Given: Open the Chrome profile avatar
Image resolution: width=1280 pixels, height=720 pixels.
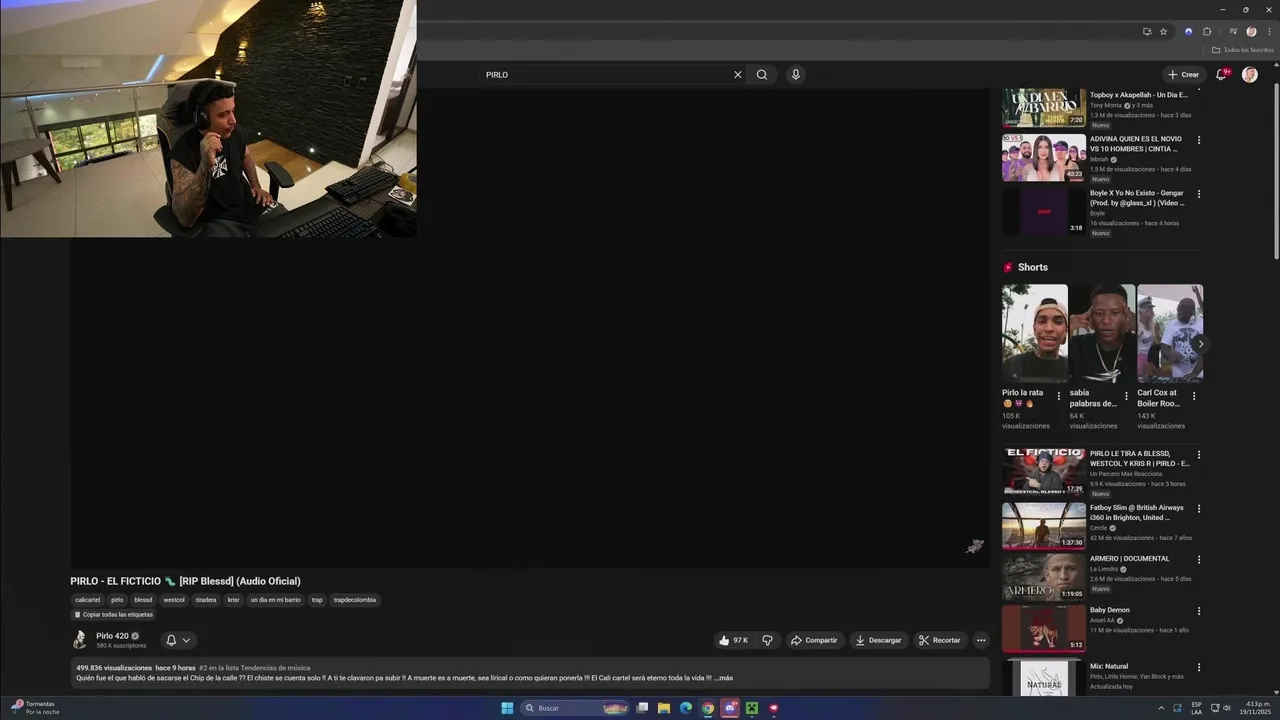Looking at the screenshot, I should point(1251,31).
